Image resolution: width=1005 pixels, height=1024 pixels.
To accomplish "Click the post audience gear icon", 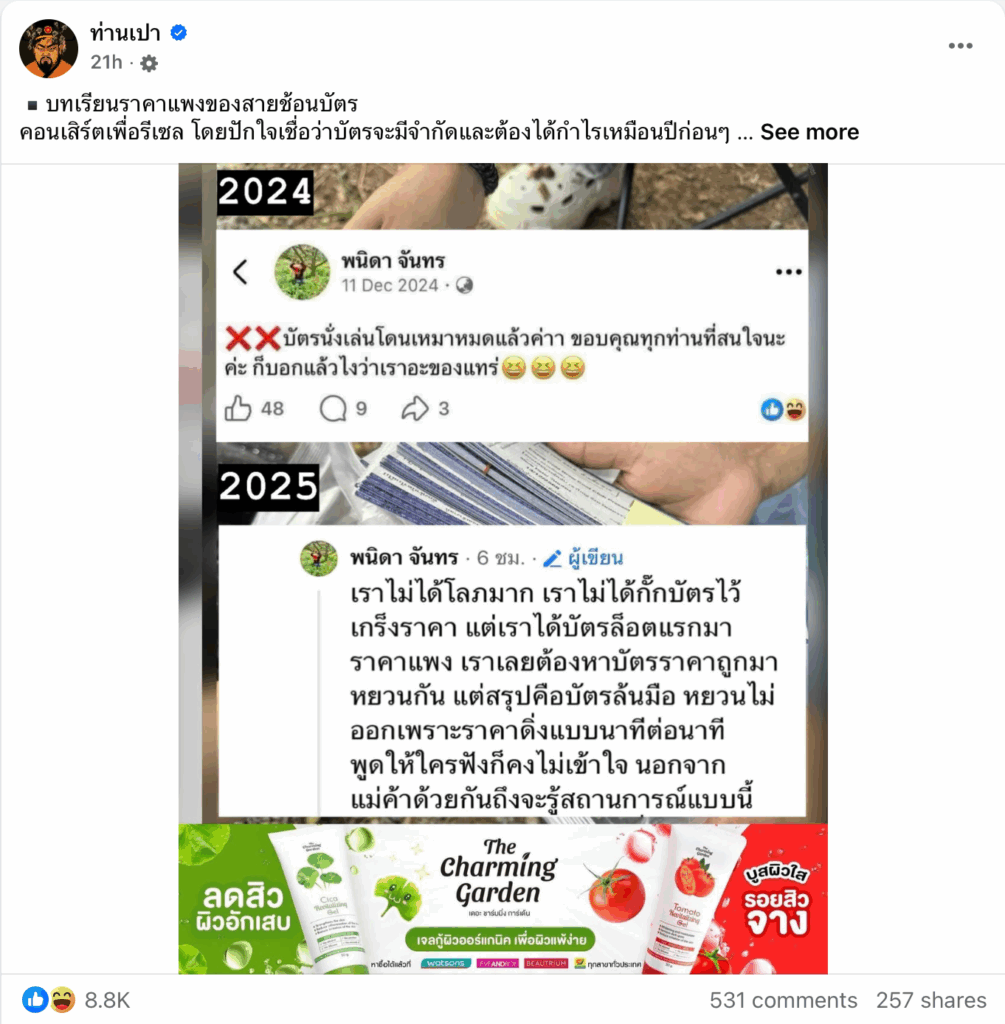I will 149,63.
